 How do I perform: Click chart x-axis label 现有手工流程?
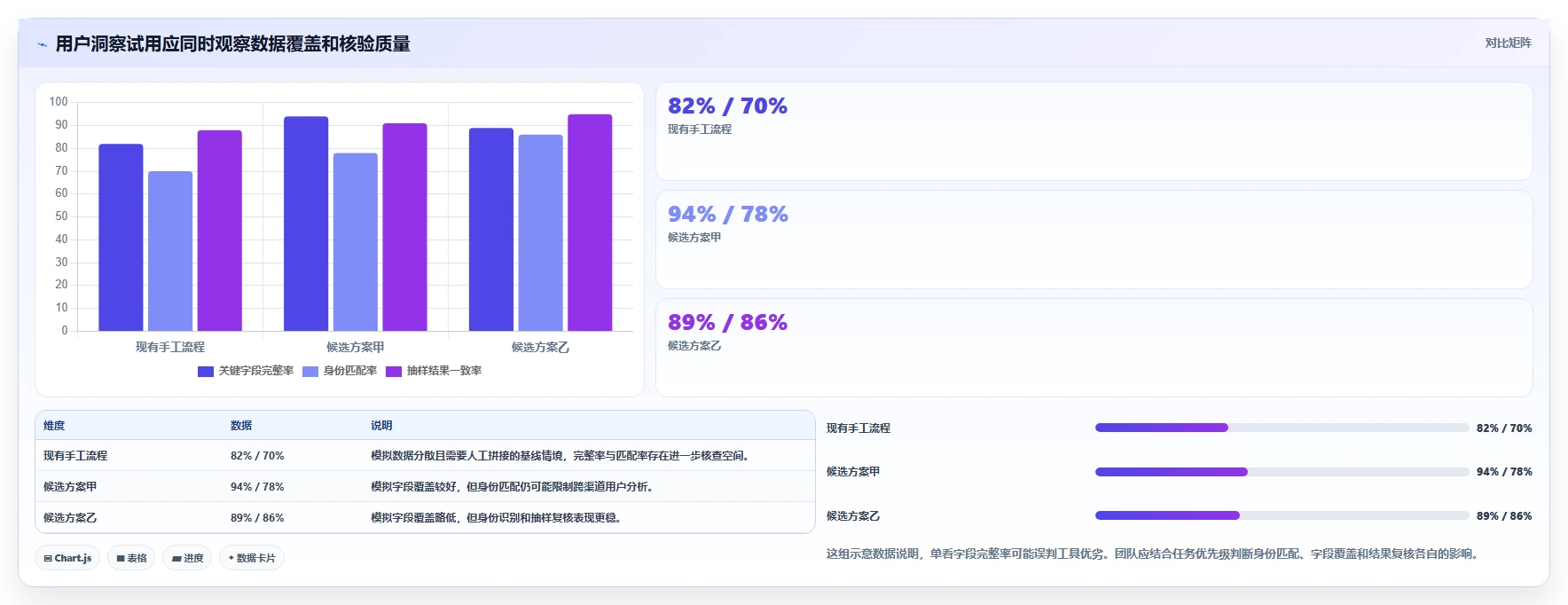170,348
